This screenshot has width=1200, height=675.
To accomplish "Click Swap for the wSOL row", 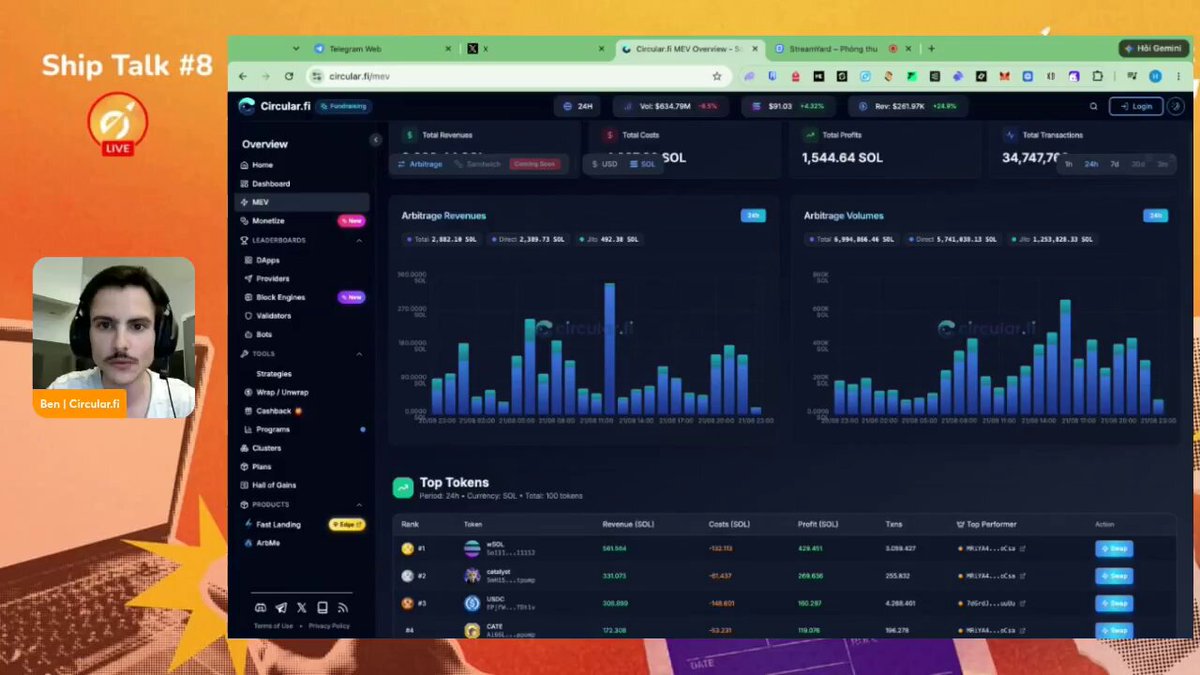I will point(1114,548).
